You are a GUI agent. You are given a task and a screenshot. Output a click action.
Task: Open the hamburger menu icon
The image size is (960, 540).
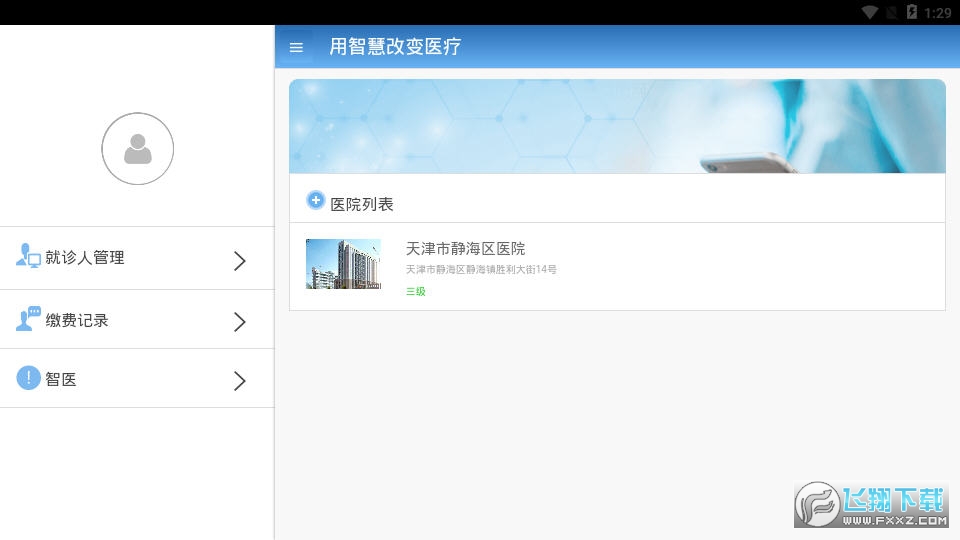[x=296, y=47]
